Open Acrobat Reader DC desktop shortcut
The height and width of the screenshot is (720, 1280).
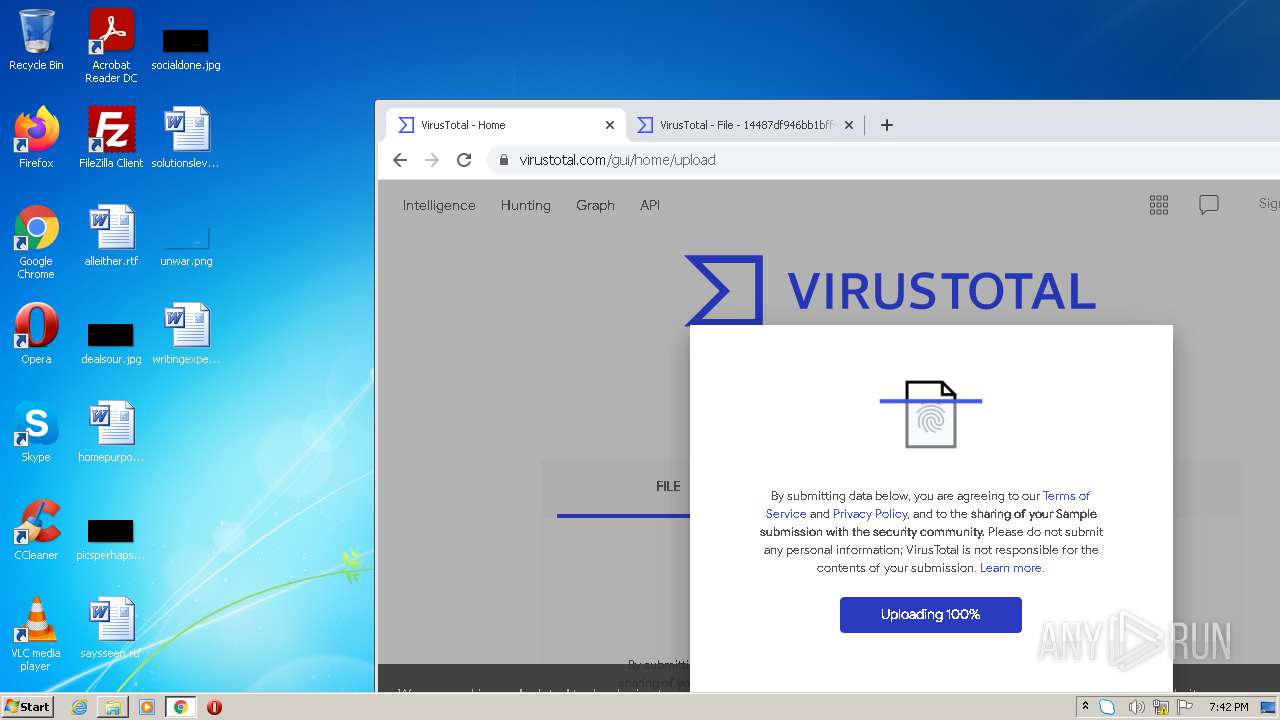(111, 46)
